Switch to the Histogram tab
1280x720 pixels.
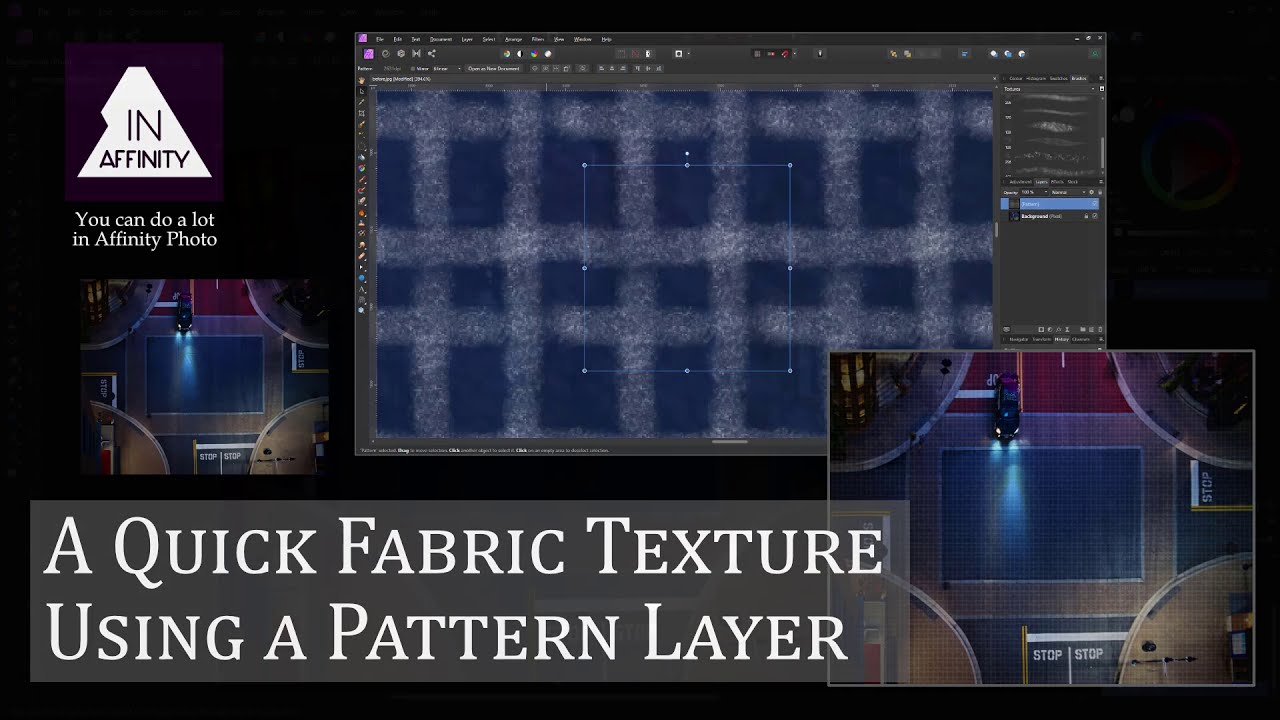point(1036,78)
